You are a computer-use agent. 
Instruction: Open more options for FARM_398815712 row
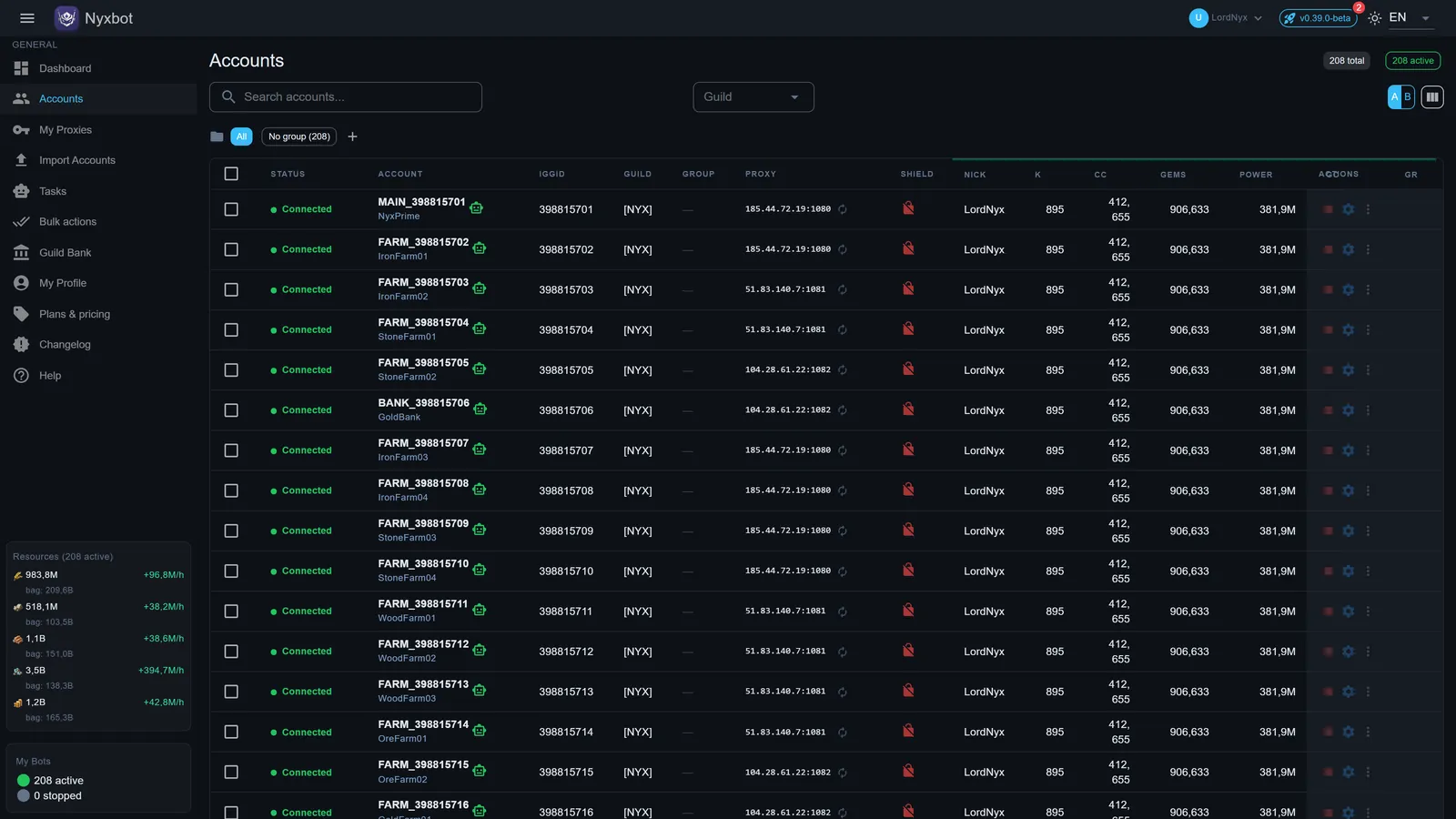pyautogui.click(x=1368, y=652)
